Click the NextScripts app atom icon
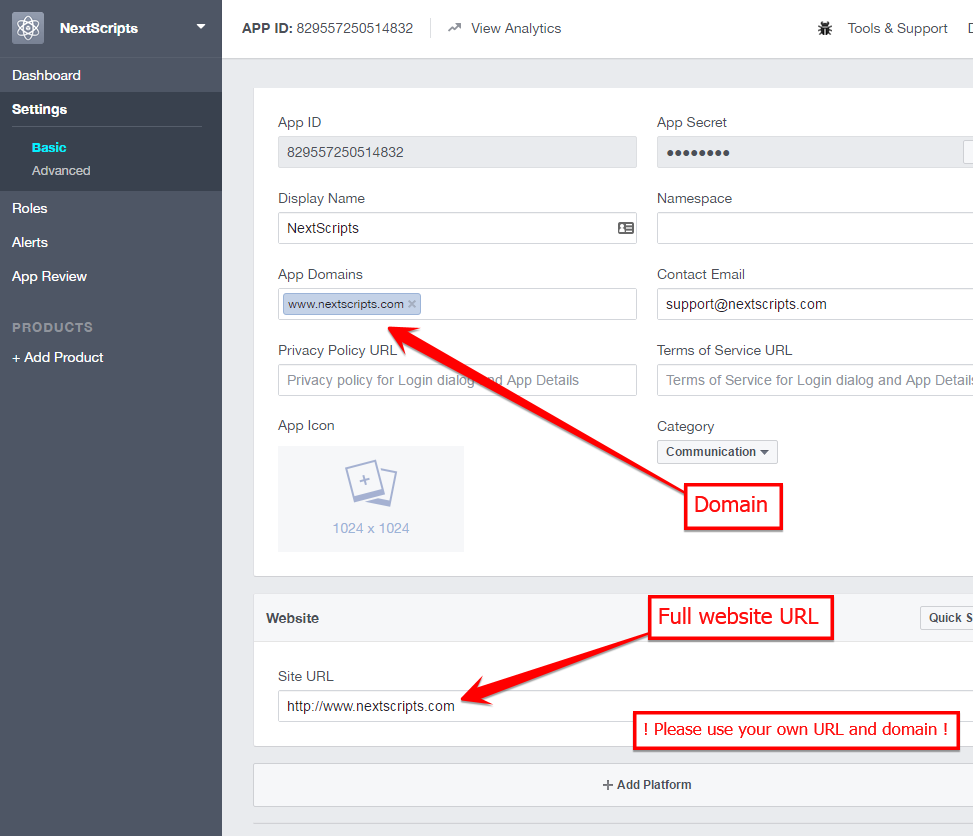Viewport: 973px width, 836px height. (x=28, y=28)
